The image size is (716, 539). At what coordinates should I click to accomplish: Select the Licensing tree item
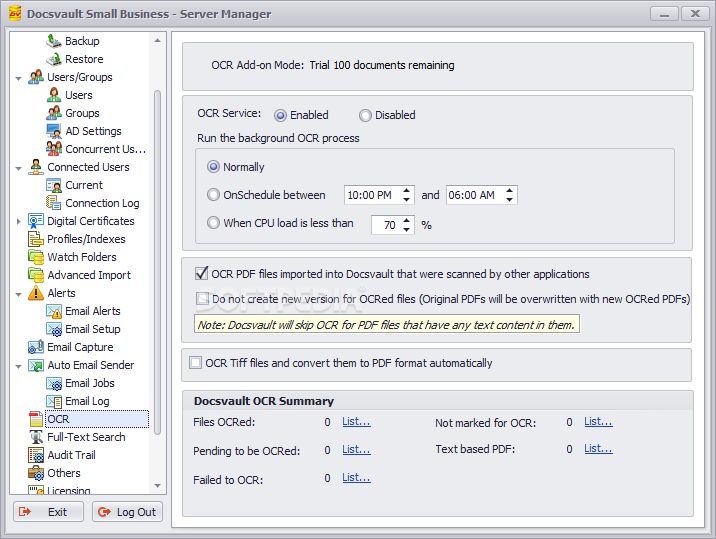pyautogui.click(x=68, y=490)
